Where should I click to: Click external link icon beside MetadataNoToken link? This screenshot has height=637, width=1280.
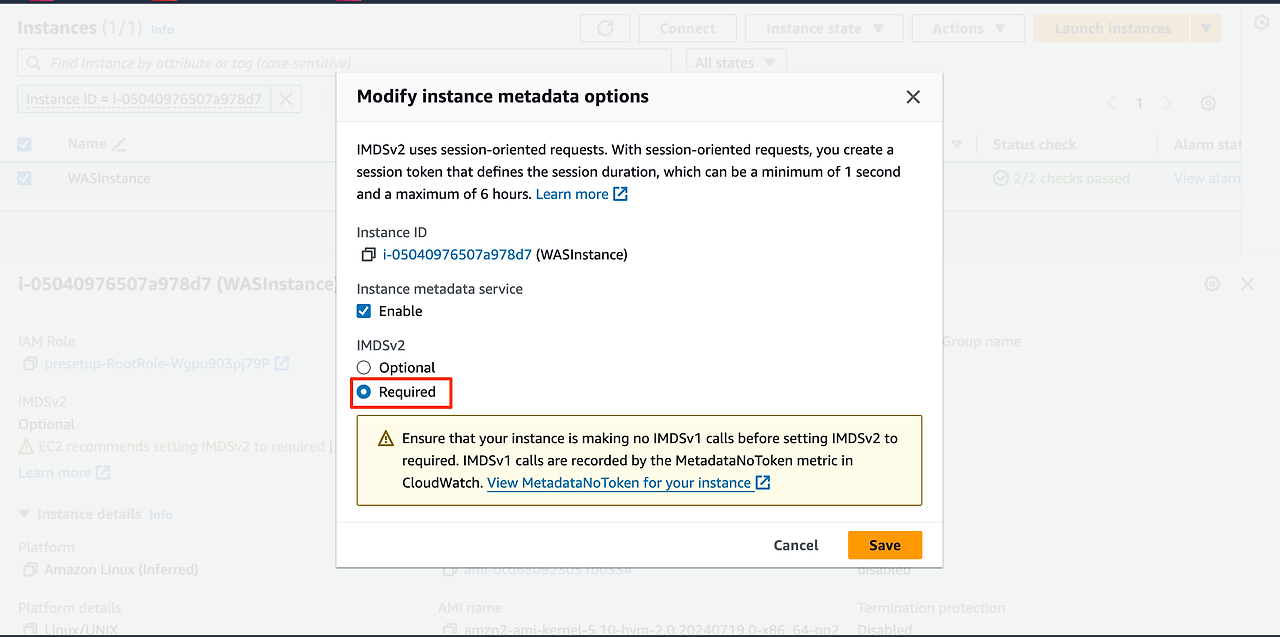click(x=763, y=483)
